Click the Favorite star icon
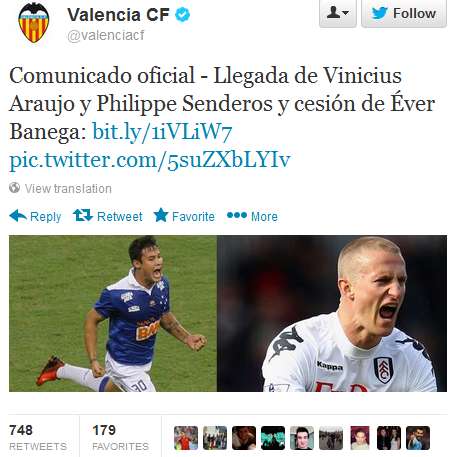Screen dimensions: 456x457 coord(161,215)
